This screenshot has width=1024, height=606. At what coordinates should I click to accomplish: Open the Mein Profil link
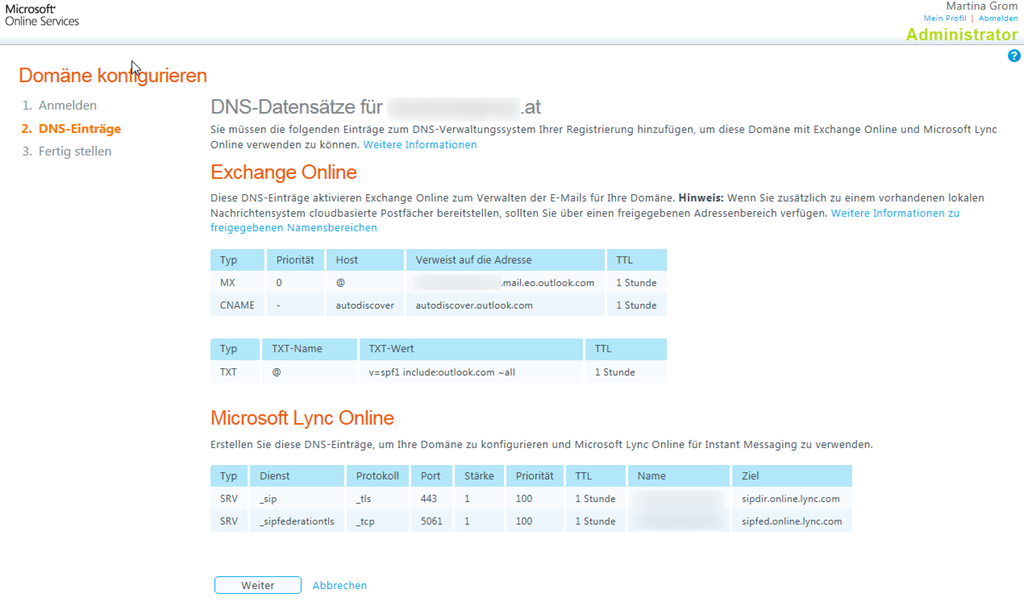[x=946, y=18]
